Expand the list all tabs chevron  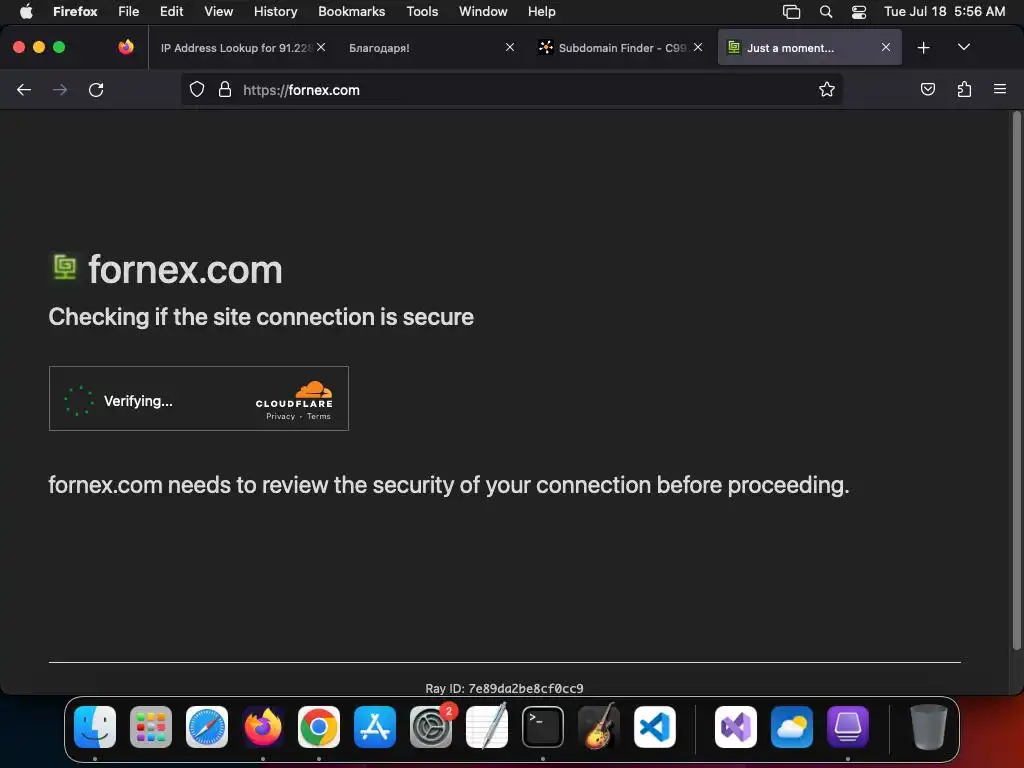[x=963, y=47]
